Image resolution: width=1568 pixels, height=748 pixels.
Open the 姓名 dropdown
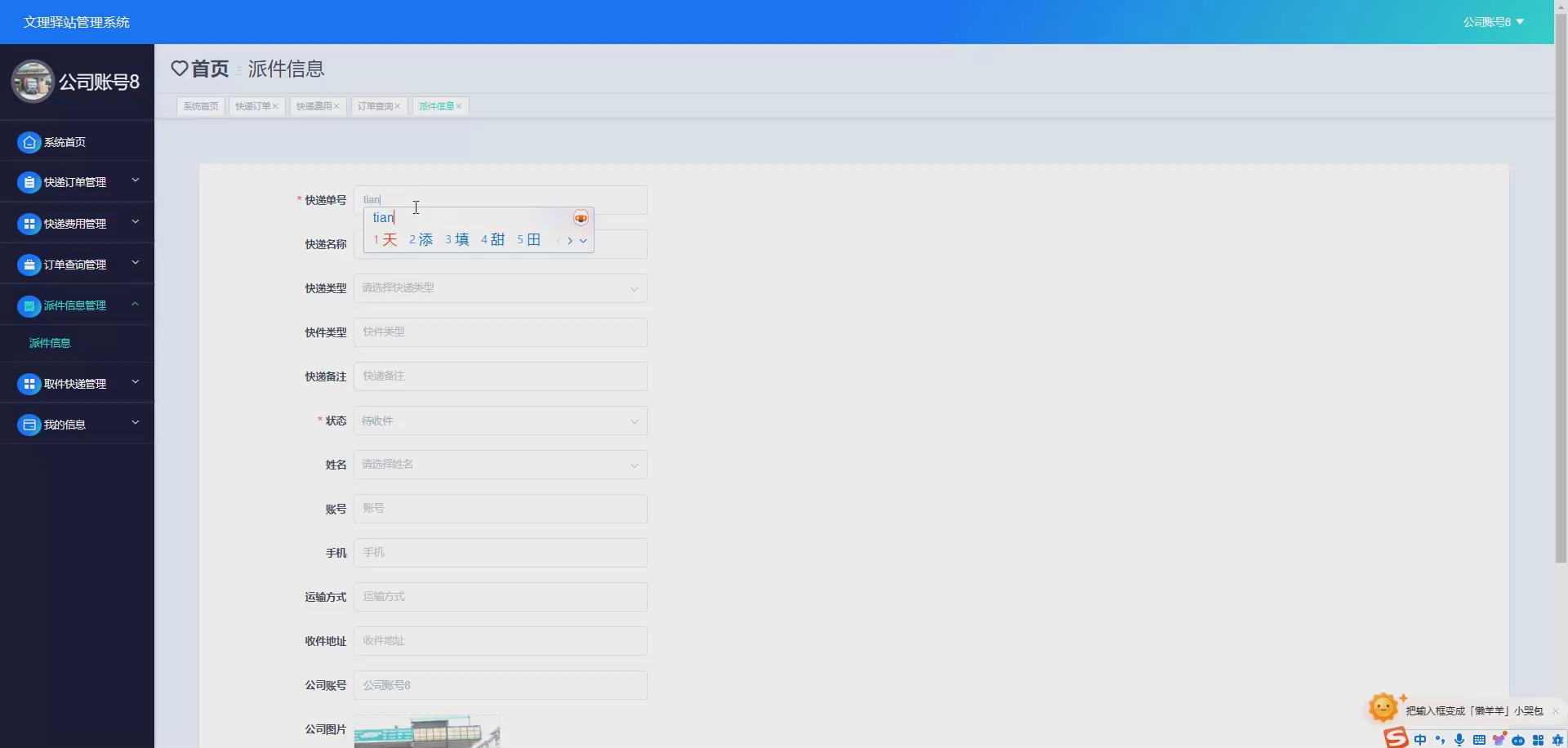click(x=501, y=465)
